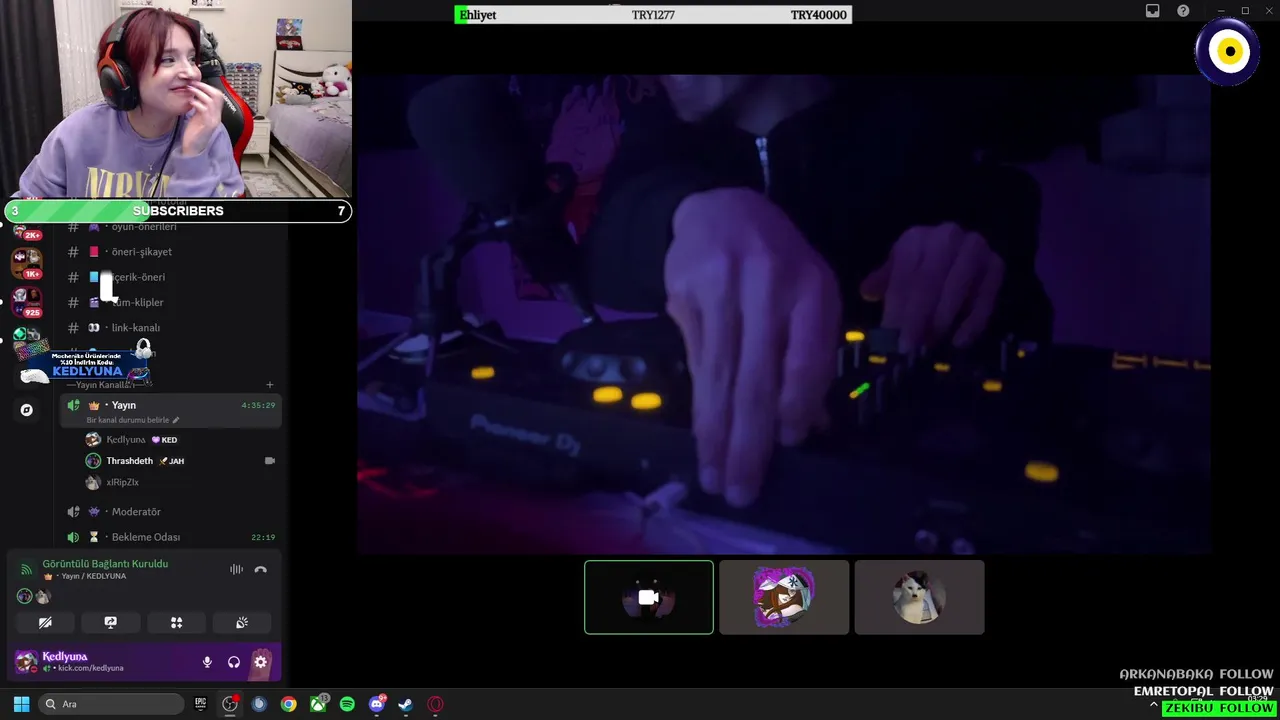Screen dimensions: 1280x720
Task: Turn on camera in voice panel
Action: (x=45, y=622)
